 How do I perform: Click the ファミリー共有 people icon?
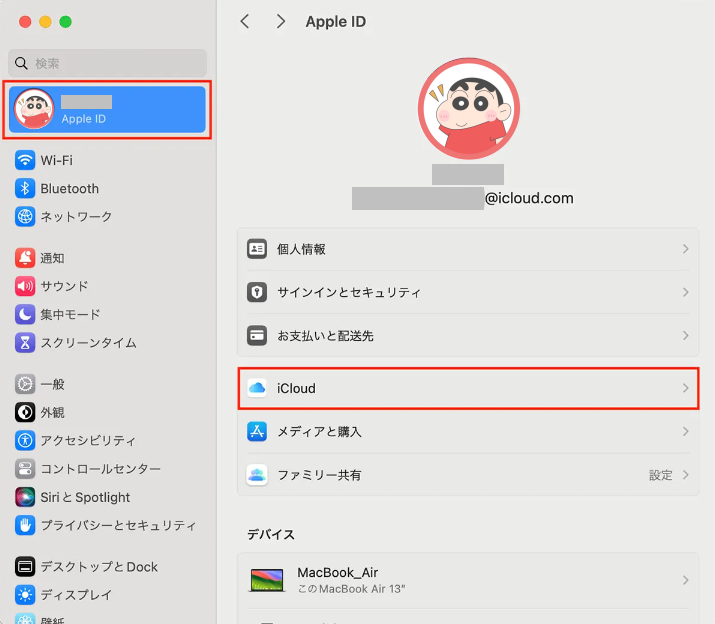point(257,475)
